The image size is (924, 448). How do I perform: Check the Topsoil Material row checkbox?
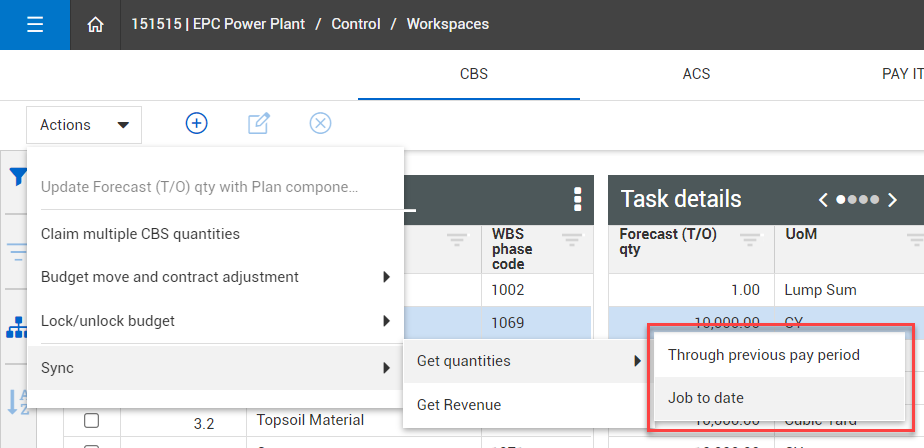pyautogui.click(x=92, y=420)
